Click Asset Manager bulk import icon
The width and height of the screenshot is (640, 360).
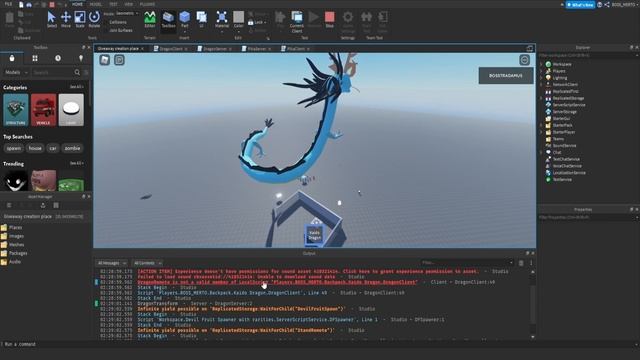(43, 205)
